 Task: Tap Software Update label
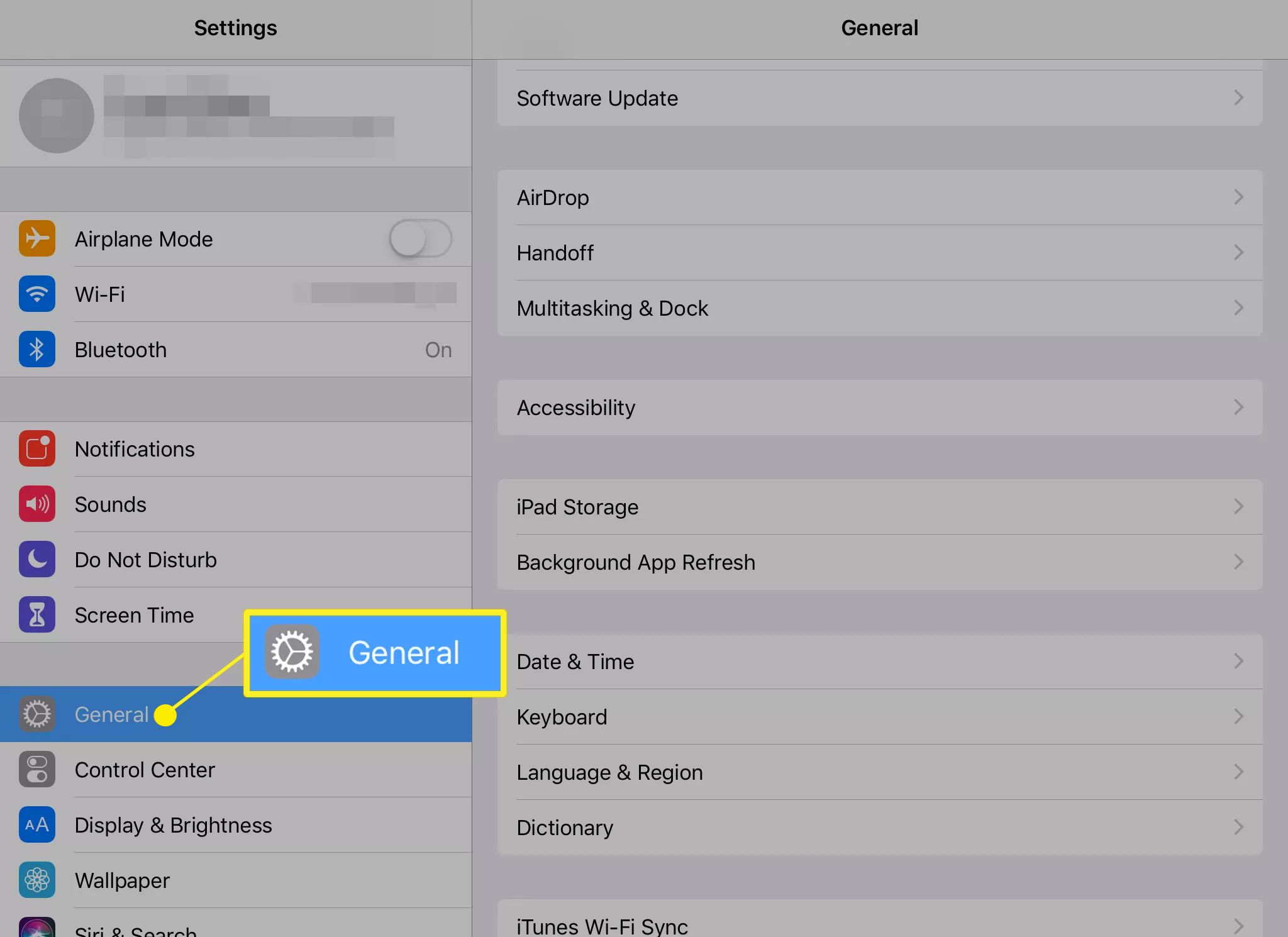coord(597,98)
